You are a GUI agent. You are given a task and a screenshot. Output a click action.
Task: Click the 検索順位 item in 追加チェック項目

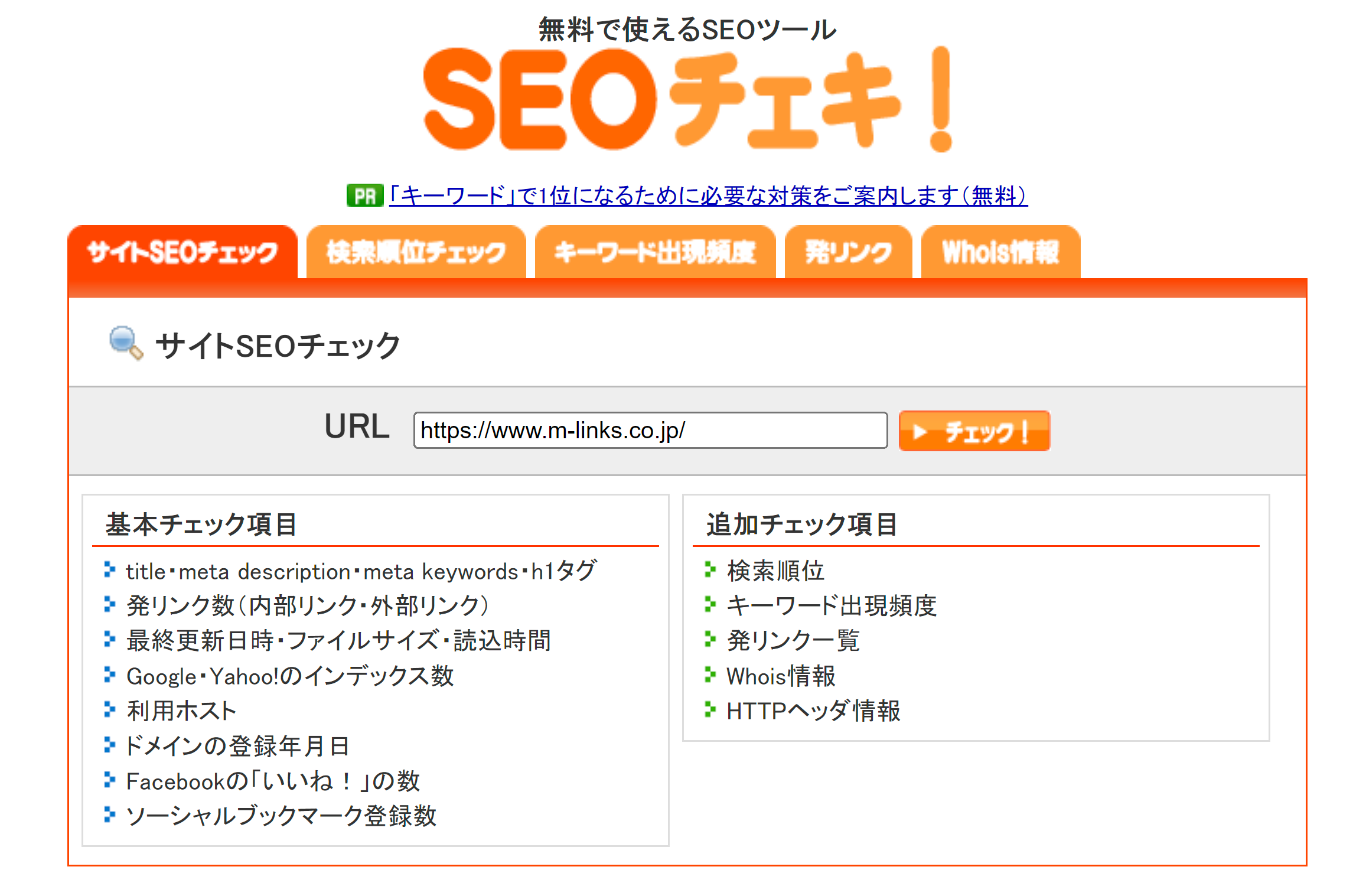[x=775, y=571]
